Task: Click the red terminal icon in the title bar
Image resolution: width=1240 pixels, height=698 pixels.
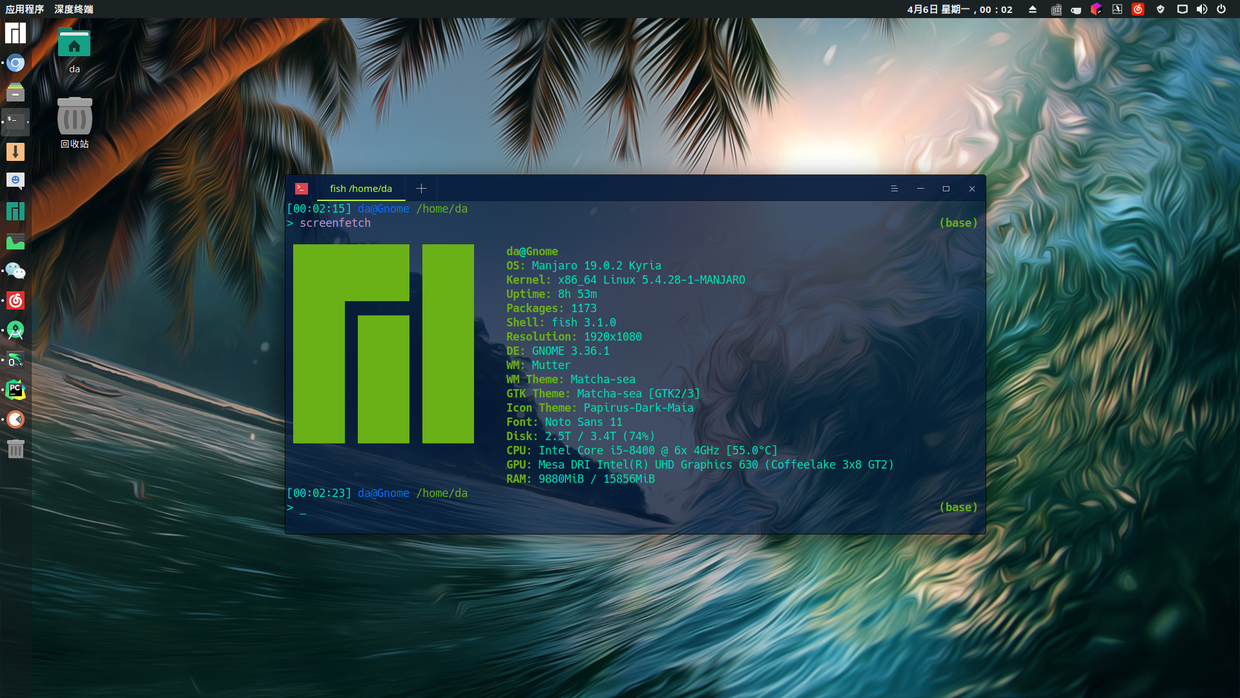Action: [x=301, y=188]
